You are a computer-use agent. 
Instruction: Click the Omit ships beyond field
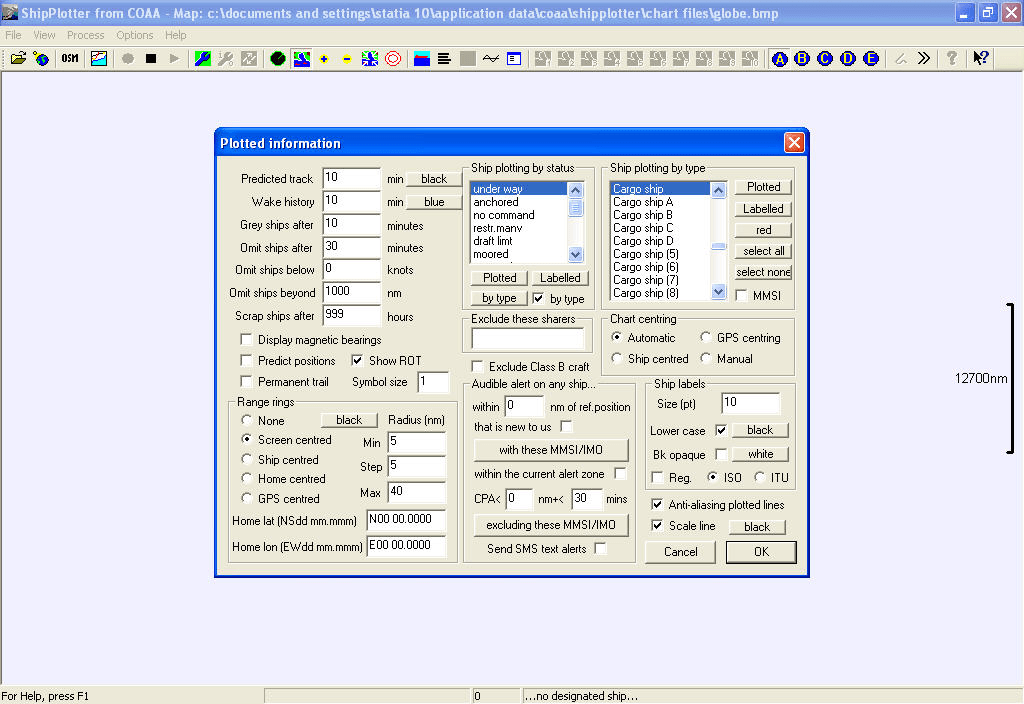coord(351,292)
